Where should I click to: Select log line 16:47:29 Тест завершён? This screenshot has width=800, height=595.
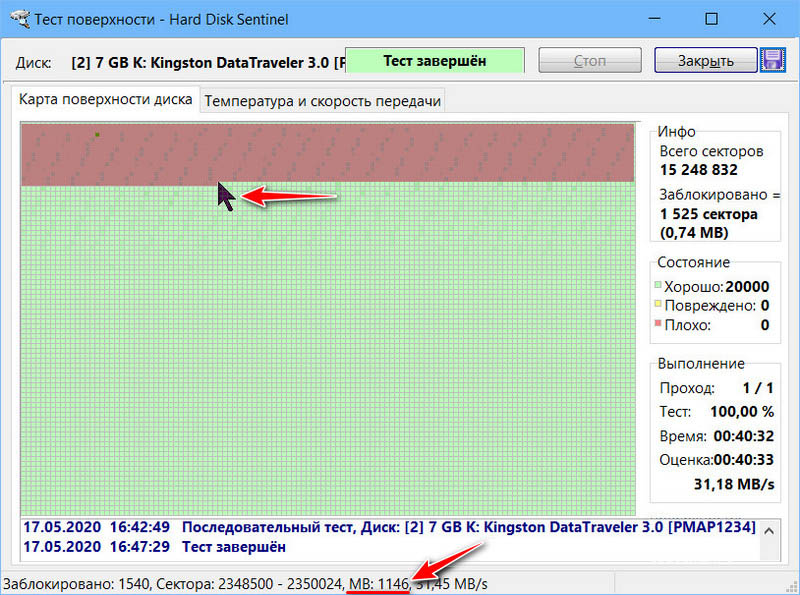point(154,547)
